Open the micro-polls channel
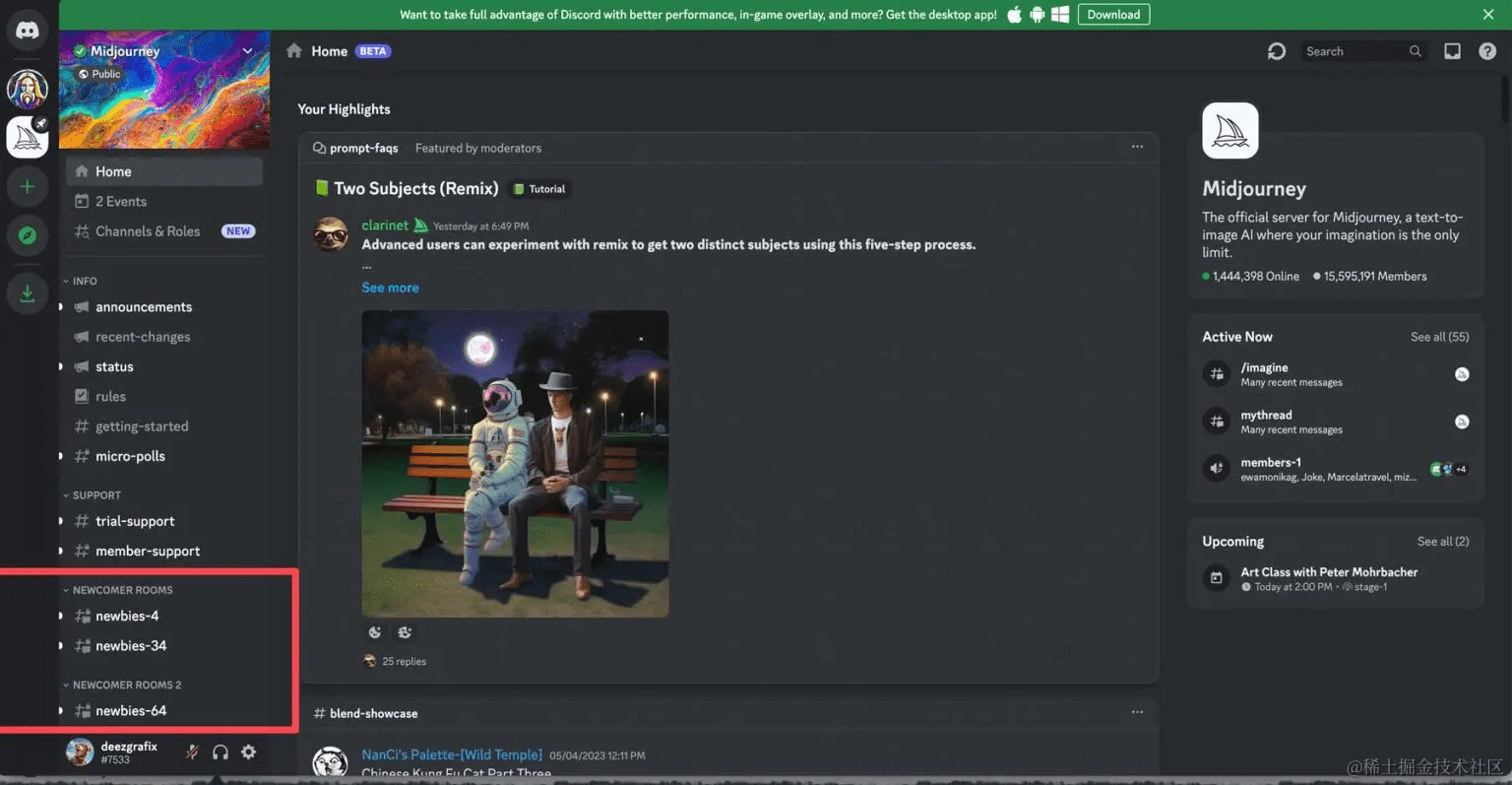 [x=164, y=456]
